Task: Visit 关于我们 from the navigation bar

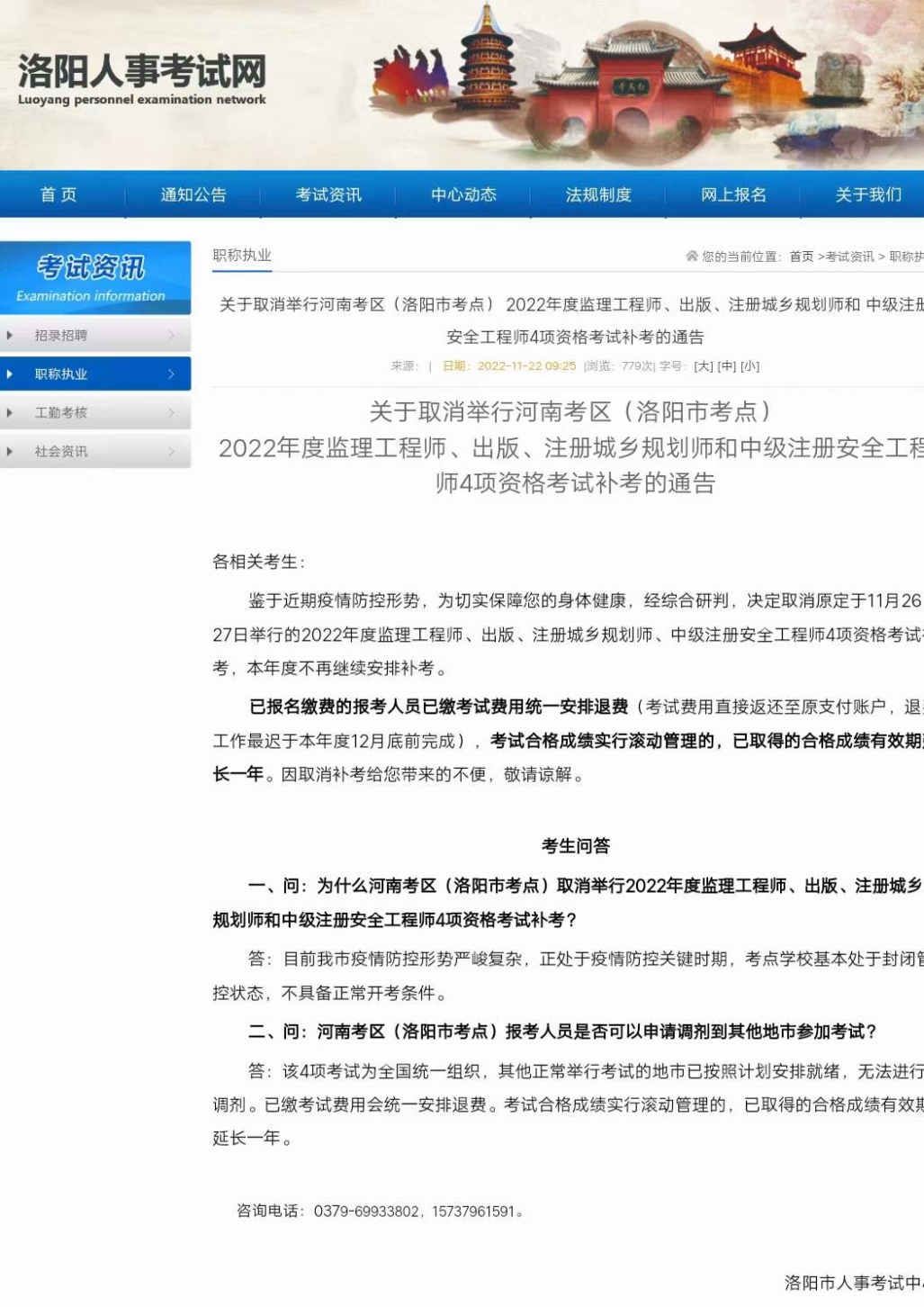Action: point(868,194)
